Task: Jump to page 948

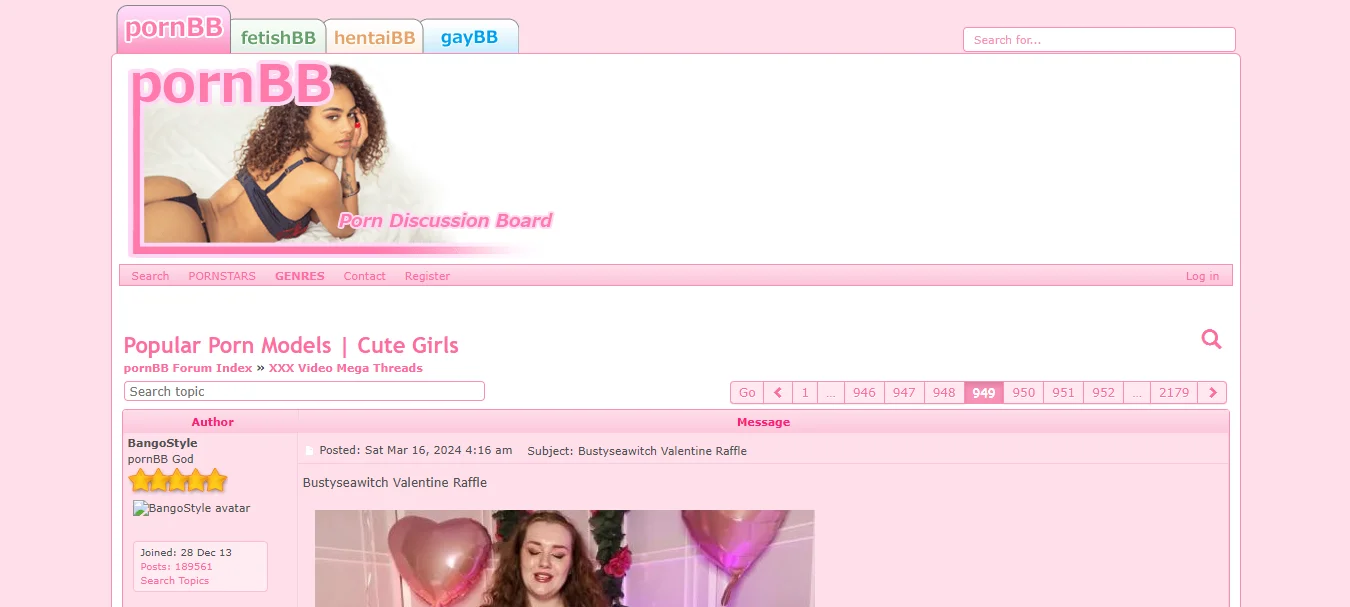Action: [944, 392]
